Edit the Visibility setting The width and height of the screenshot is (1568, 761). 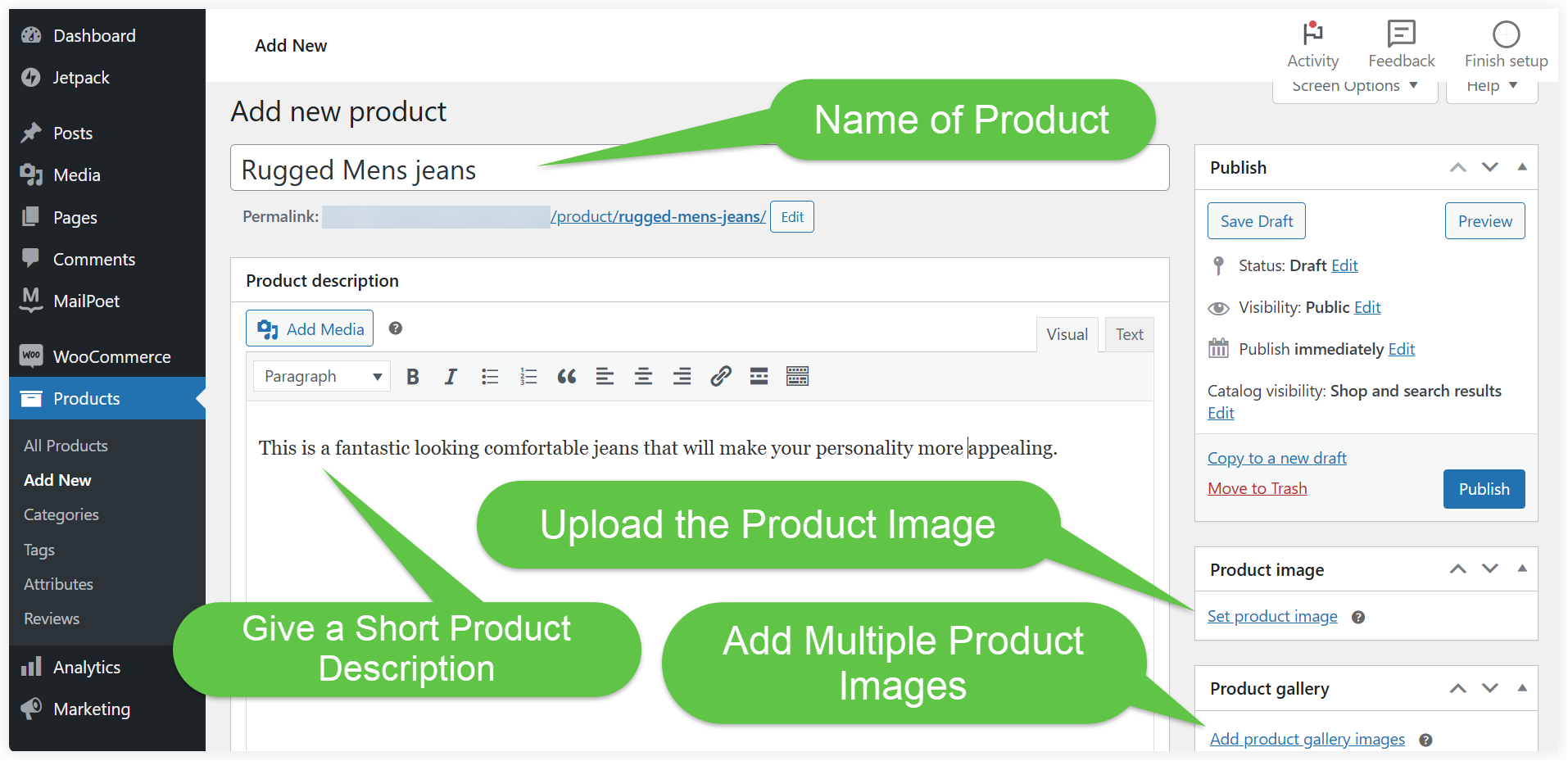coord(1367,307)
